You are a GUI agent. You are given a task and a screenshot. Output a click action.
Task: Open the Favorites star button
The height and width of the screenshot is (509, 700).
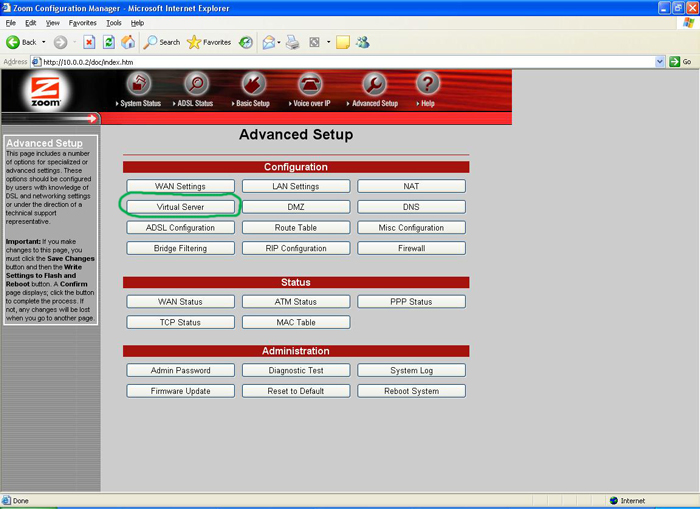209,42
